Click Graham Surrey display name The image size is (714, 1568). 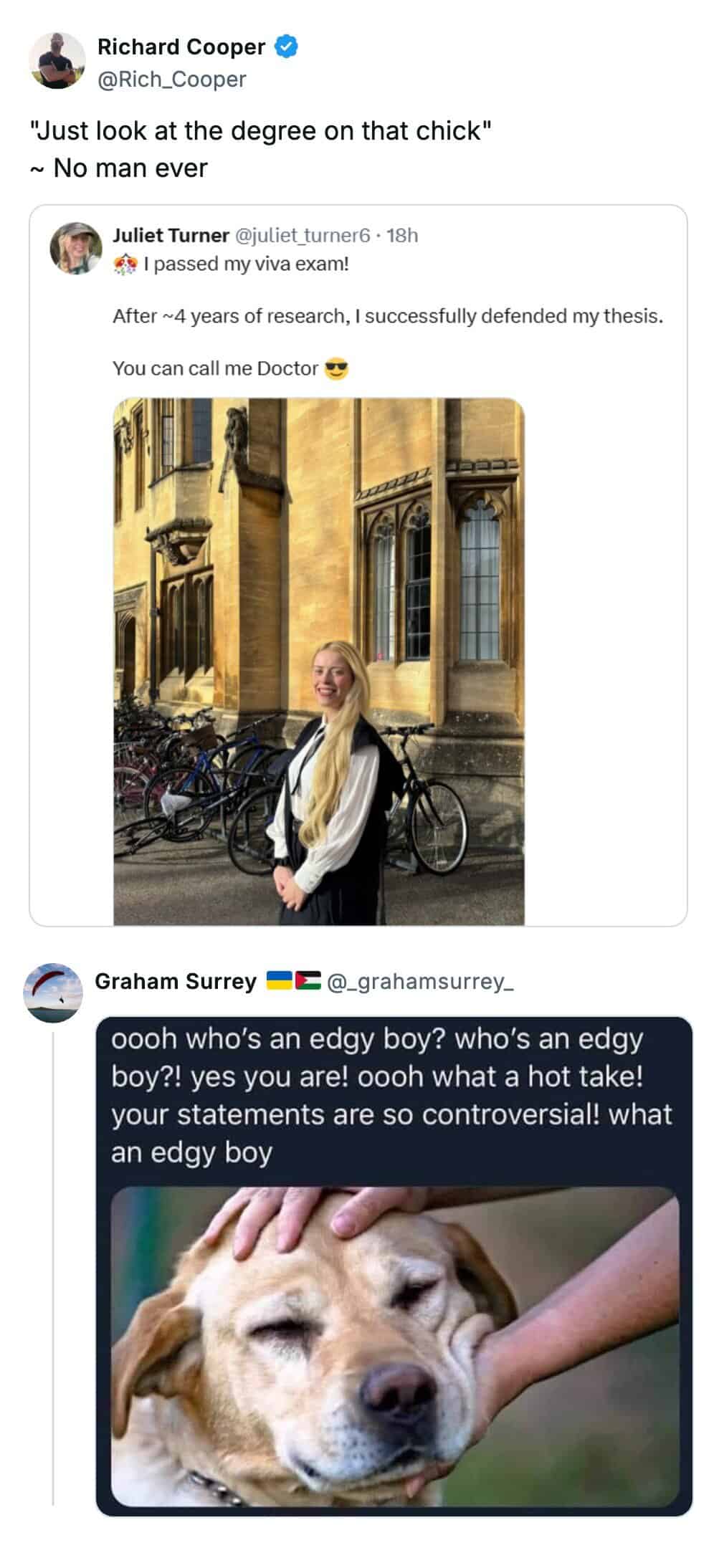(x=176, y=980)
